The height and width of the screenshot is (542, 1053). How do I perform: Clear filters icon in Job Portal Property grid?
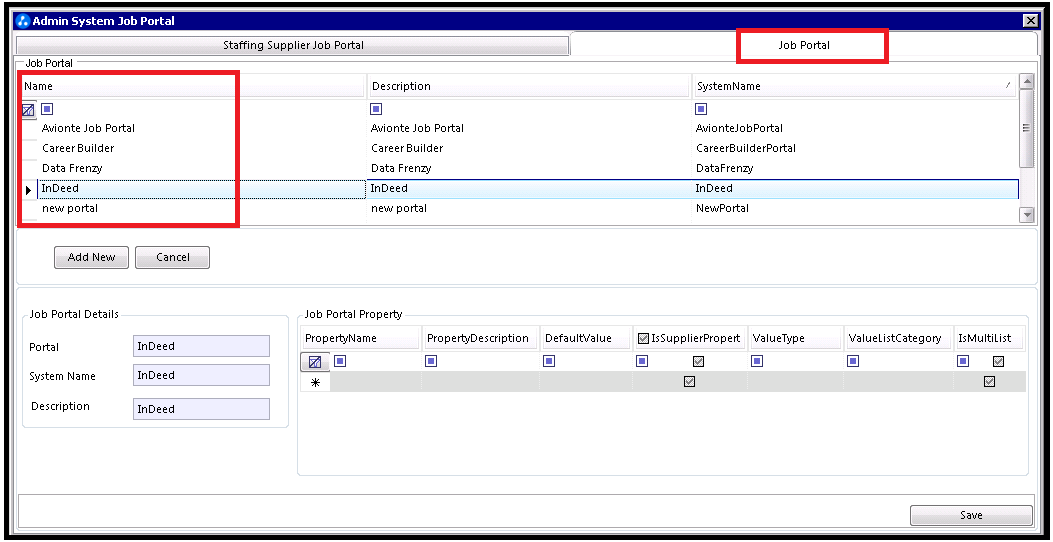(x=315, y=362)
